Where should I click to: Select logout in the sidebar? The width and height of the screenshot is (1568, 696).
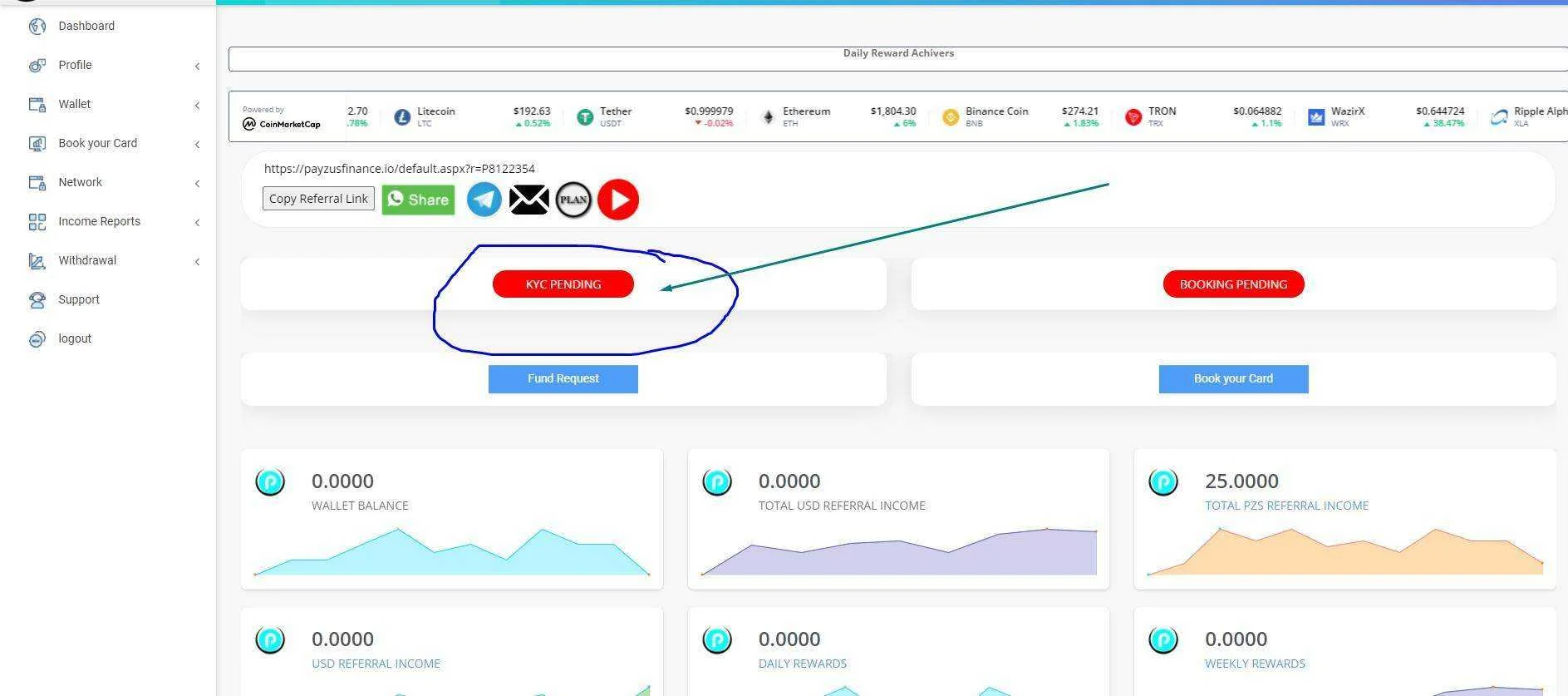[75, 338]
